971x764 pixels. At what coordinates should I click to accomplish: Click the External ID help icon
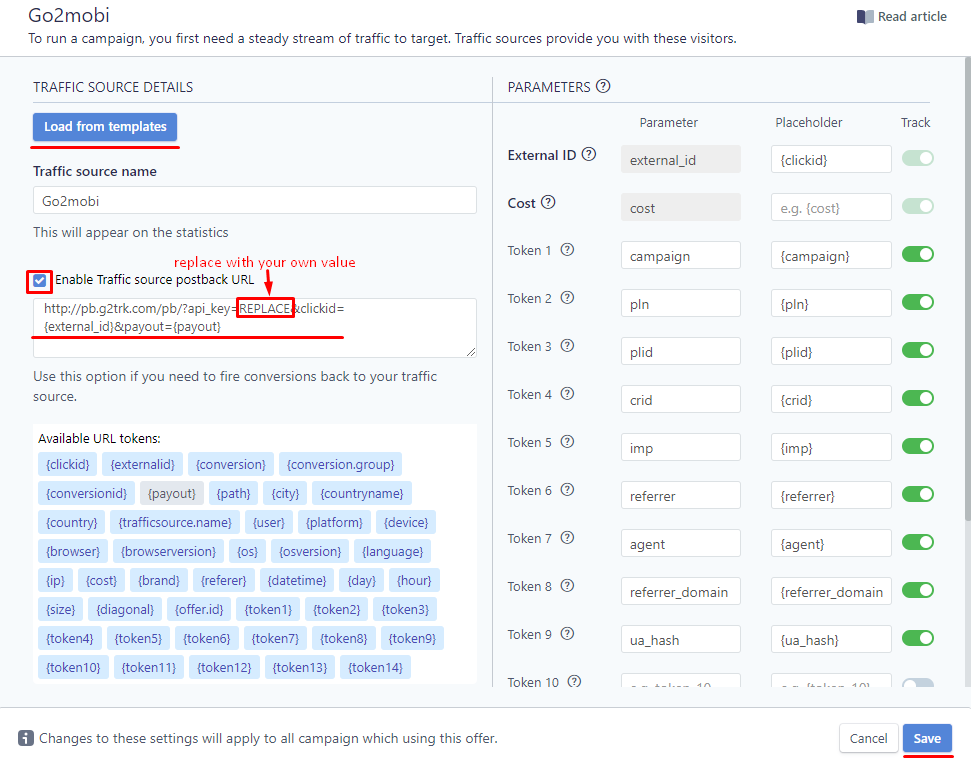point(589,154)
